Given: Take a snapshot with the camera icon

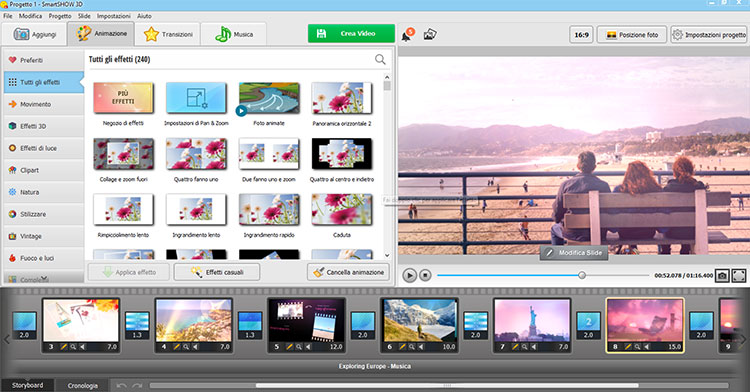Looking at the screenshot, I should coord(722,275).
